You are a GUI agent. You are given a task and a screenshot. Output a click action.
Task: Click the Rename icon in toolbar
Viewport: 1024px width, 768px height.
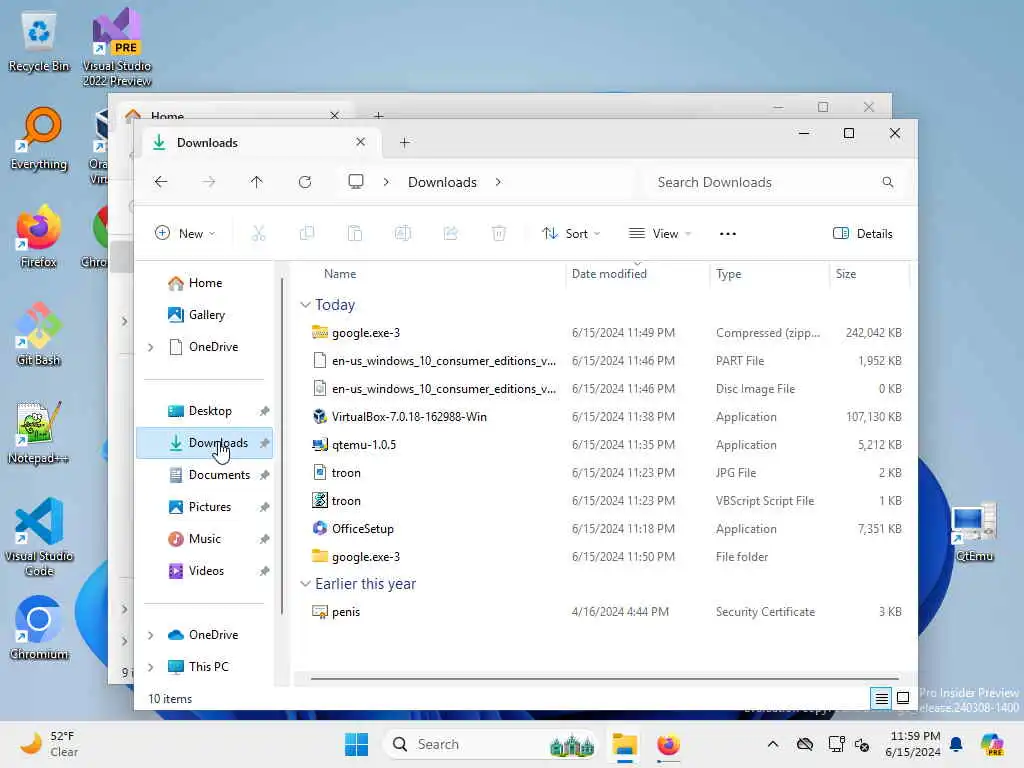click(x=403, y=233)
